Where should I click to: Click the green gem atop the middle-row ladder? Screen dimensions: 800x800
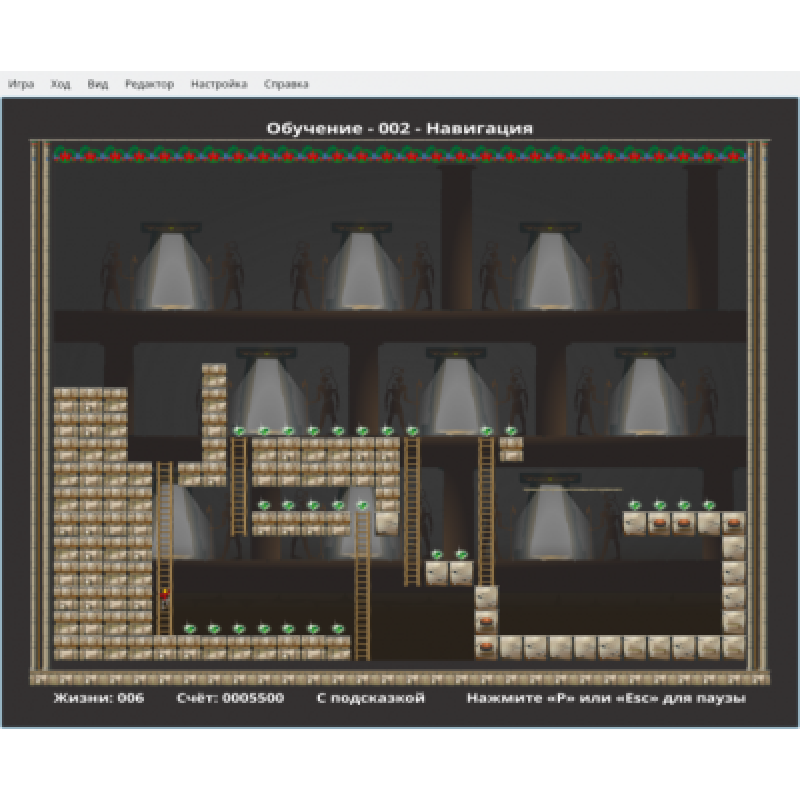click(x=362, y=505)
